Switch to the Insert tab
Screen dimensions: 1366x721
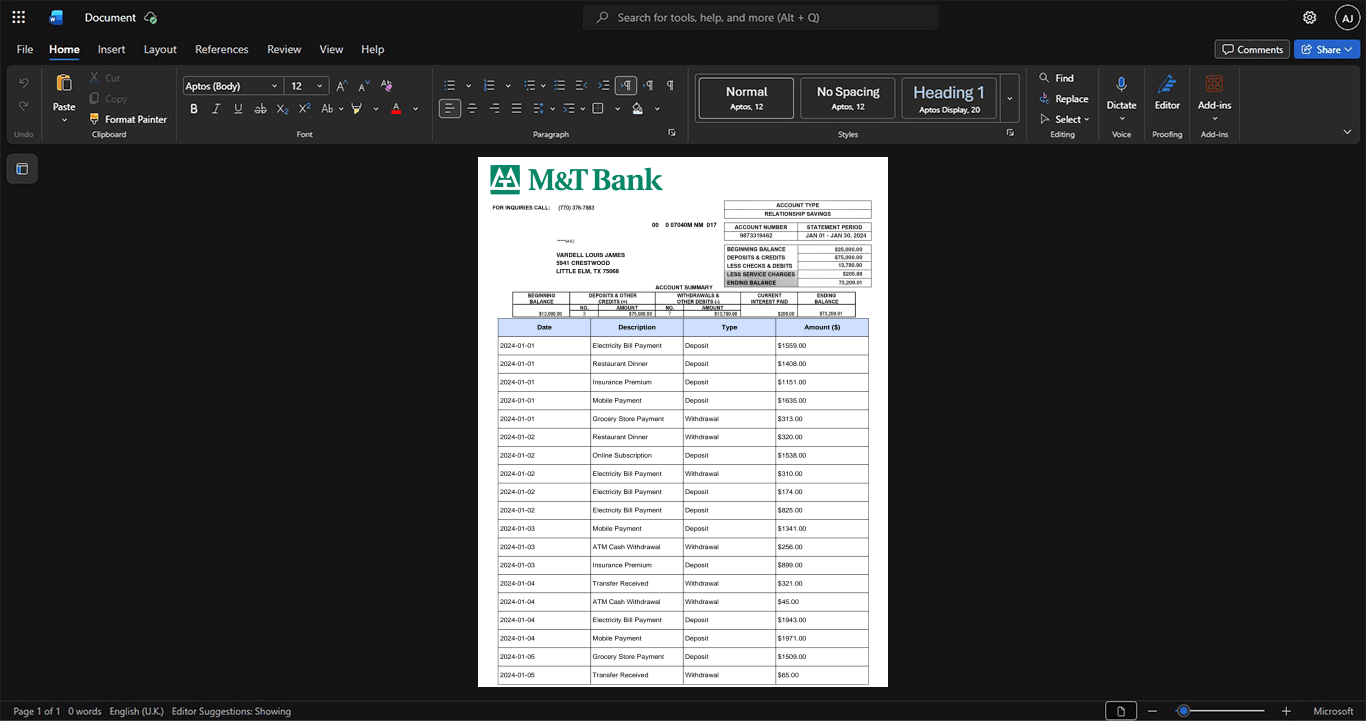pos(111,49)
